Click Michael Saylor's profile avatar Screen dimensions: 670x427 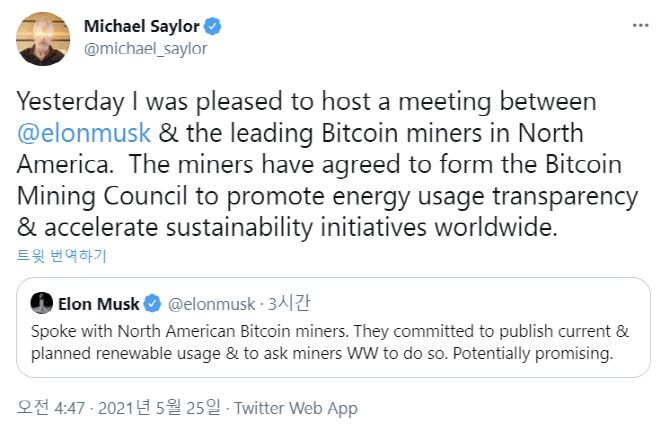[x=43, y=40]
